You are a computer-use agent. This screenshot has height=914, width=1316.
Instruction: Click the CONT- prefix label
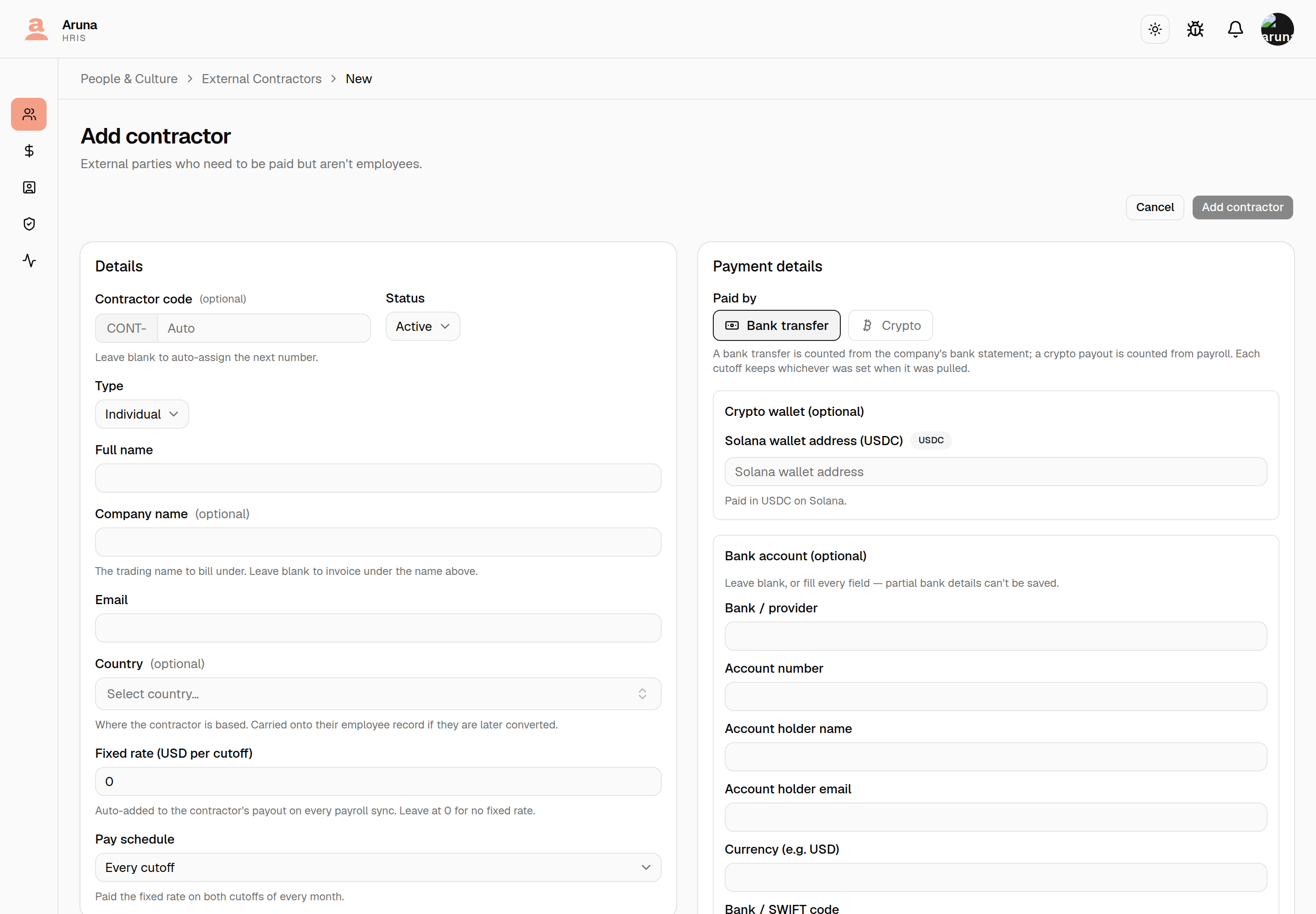pyautogui.click(x=127, y=328)
